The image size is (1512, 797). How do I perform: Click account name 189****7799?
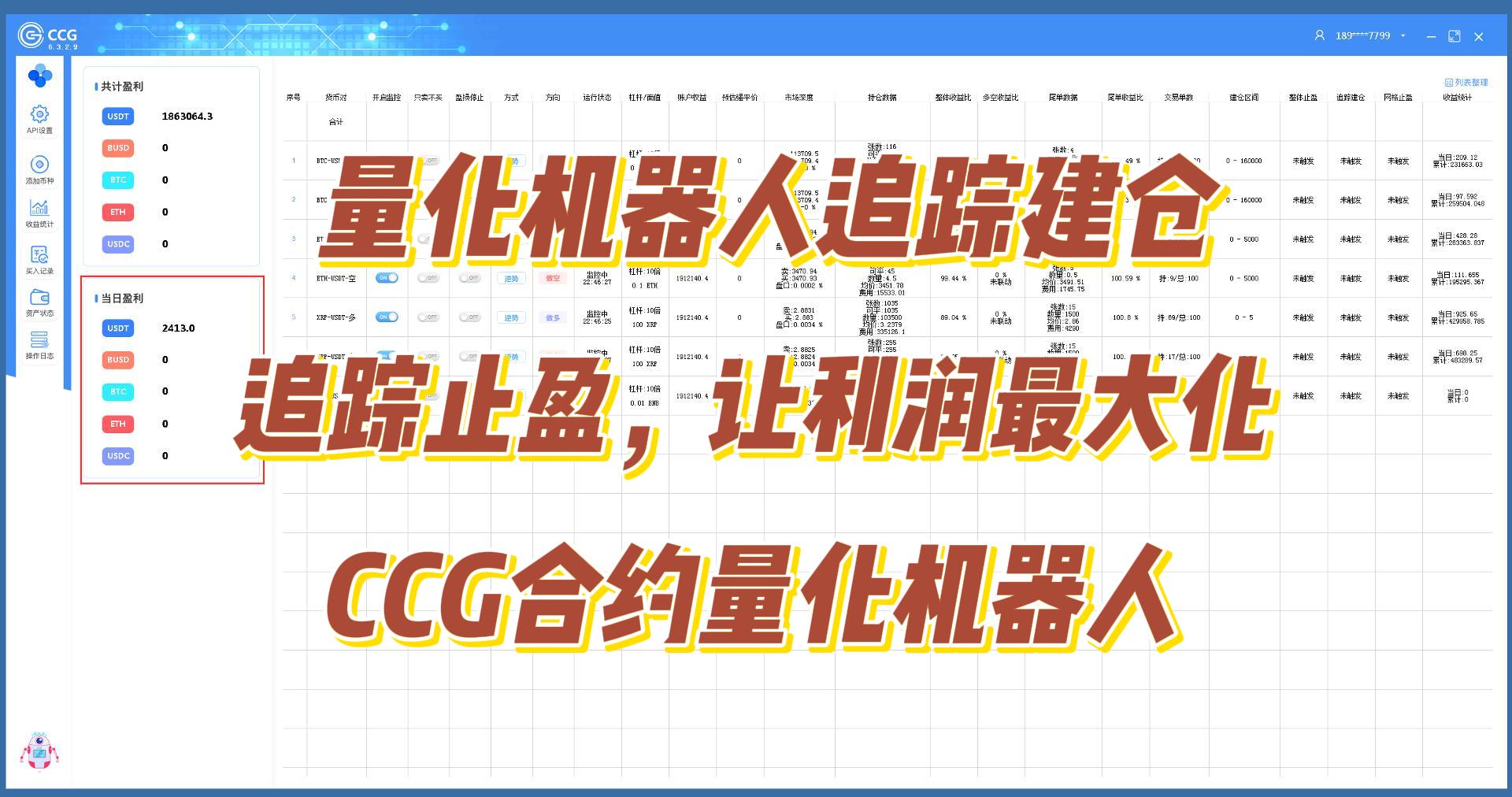point(1362,35)
